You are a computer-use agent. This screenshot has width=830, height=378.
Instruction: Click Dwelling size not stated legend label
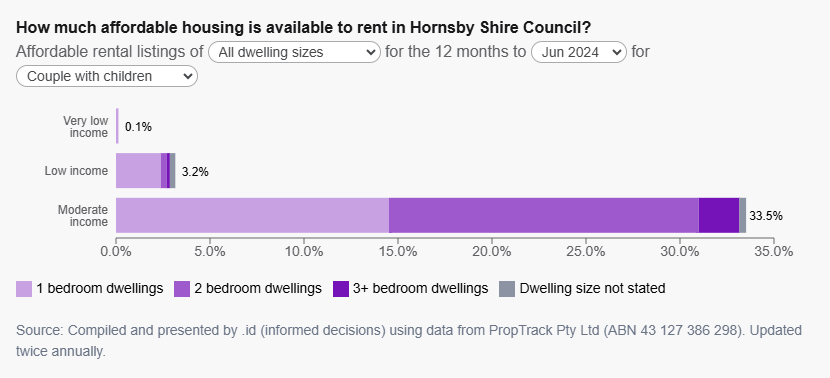pyautogui.click(x=592, y=289)
